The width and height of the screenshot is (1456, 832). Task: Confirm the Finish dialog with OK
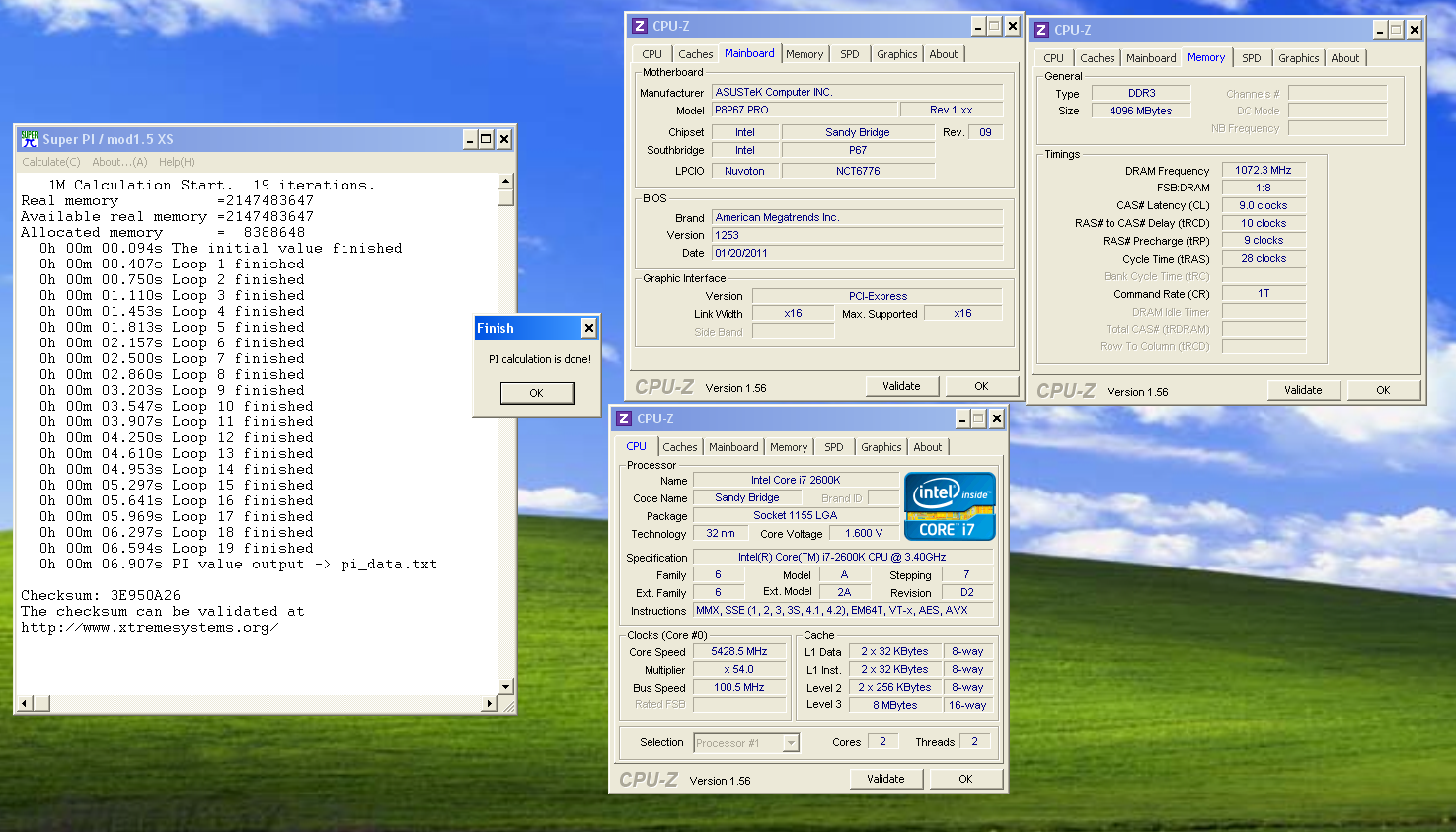tap(536, 393)
